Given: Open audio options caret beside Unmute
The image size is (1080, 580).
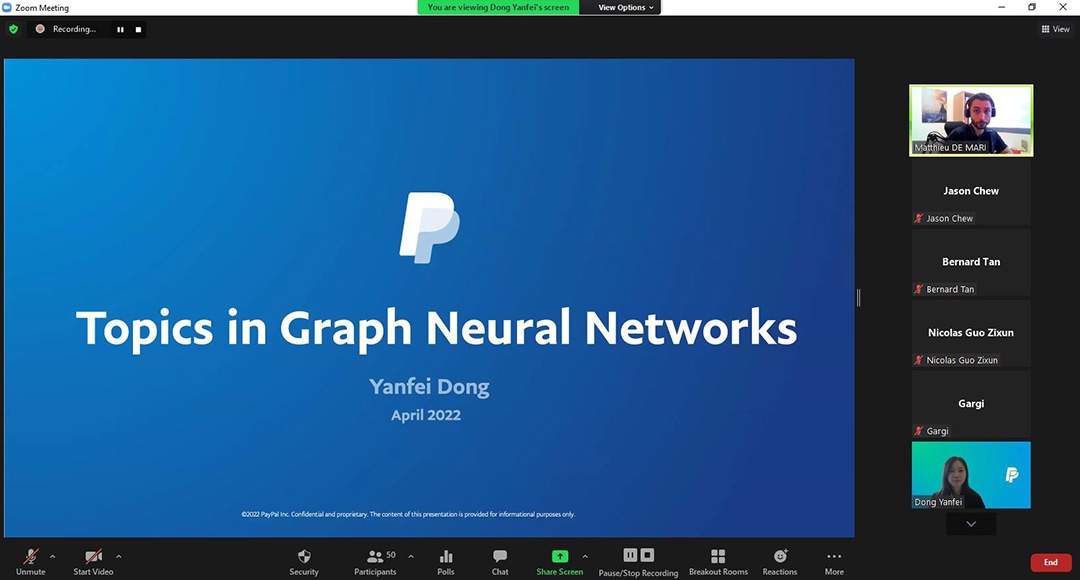Looking at the screenshot, I should pos(53,557).
